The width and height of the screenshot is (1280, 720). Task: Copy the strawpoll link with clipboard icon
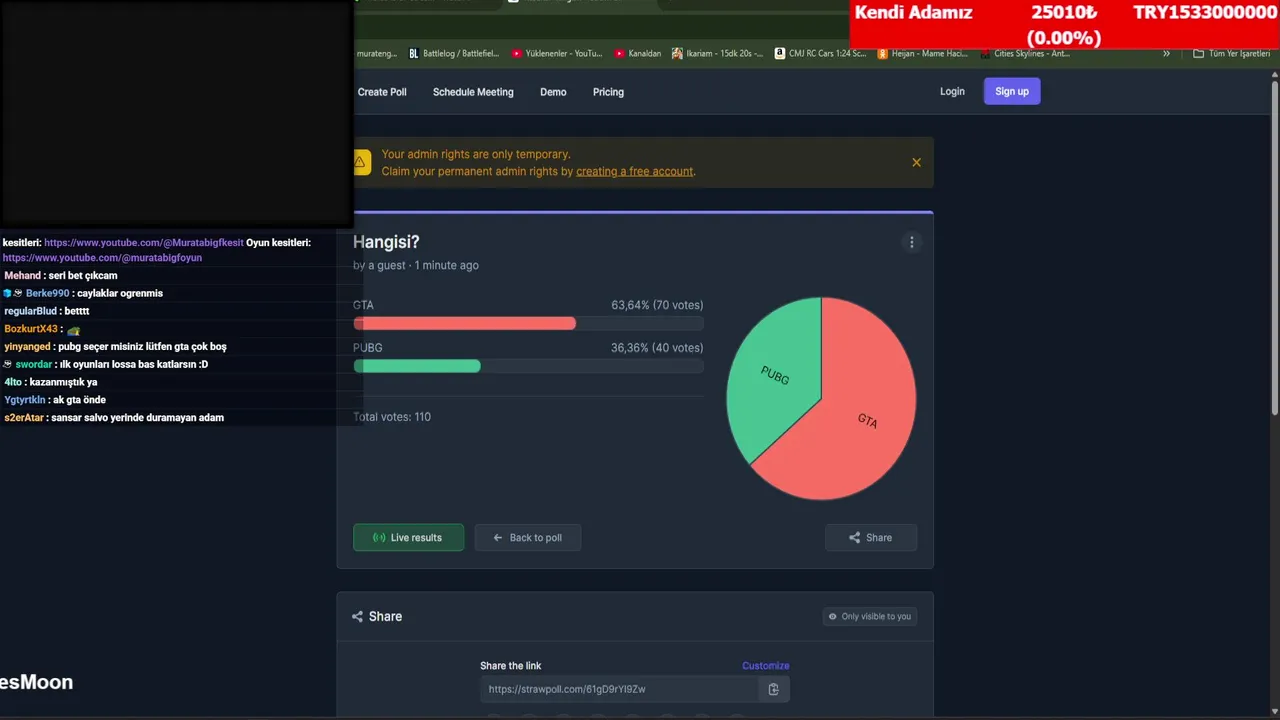coord(773,689)
